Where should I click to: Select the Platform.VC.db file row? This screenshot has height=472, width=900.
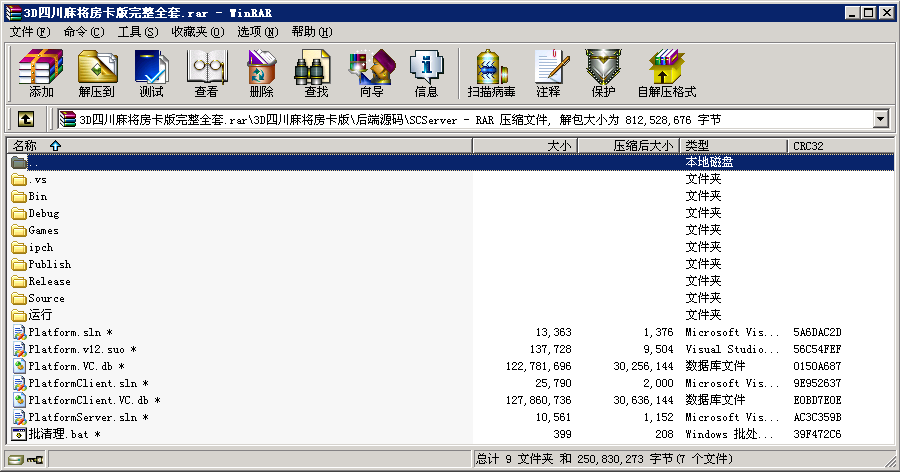click(x=66, y=366)
